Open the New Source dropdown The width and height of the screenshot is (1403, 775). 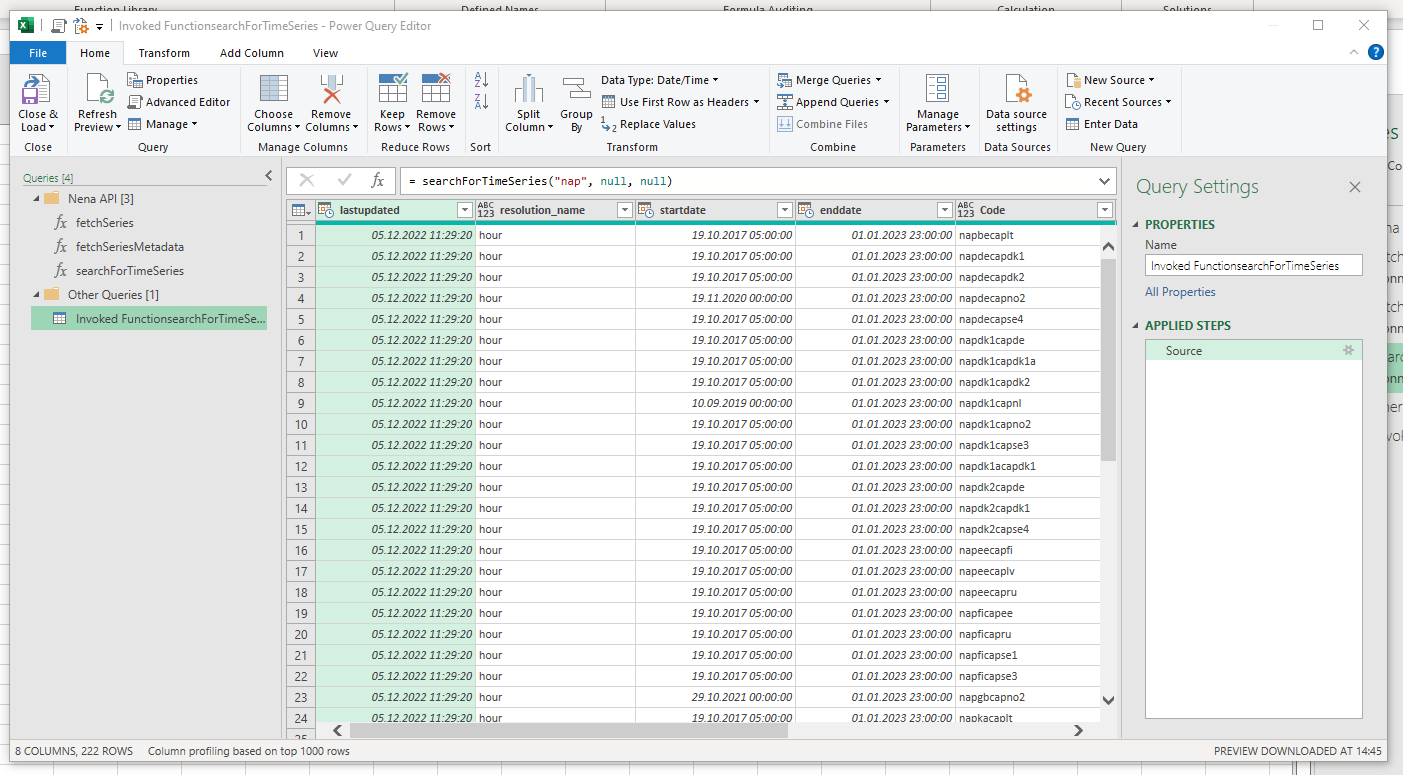[1110, 80]
